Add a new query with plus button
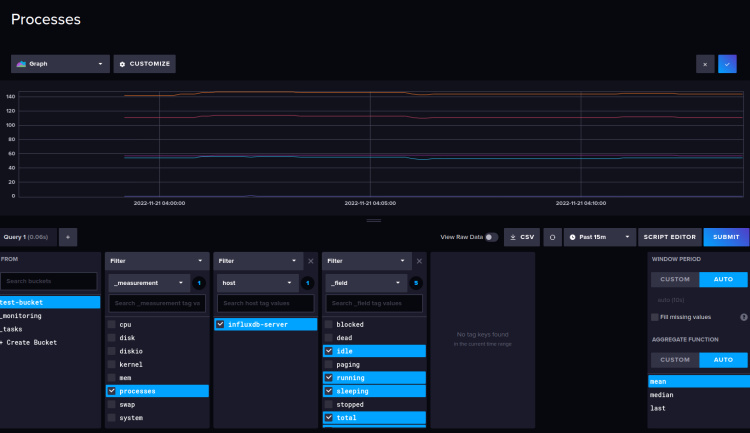 pos(68,237)
